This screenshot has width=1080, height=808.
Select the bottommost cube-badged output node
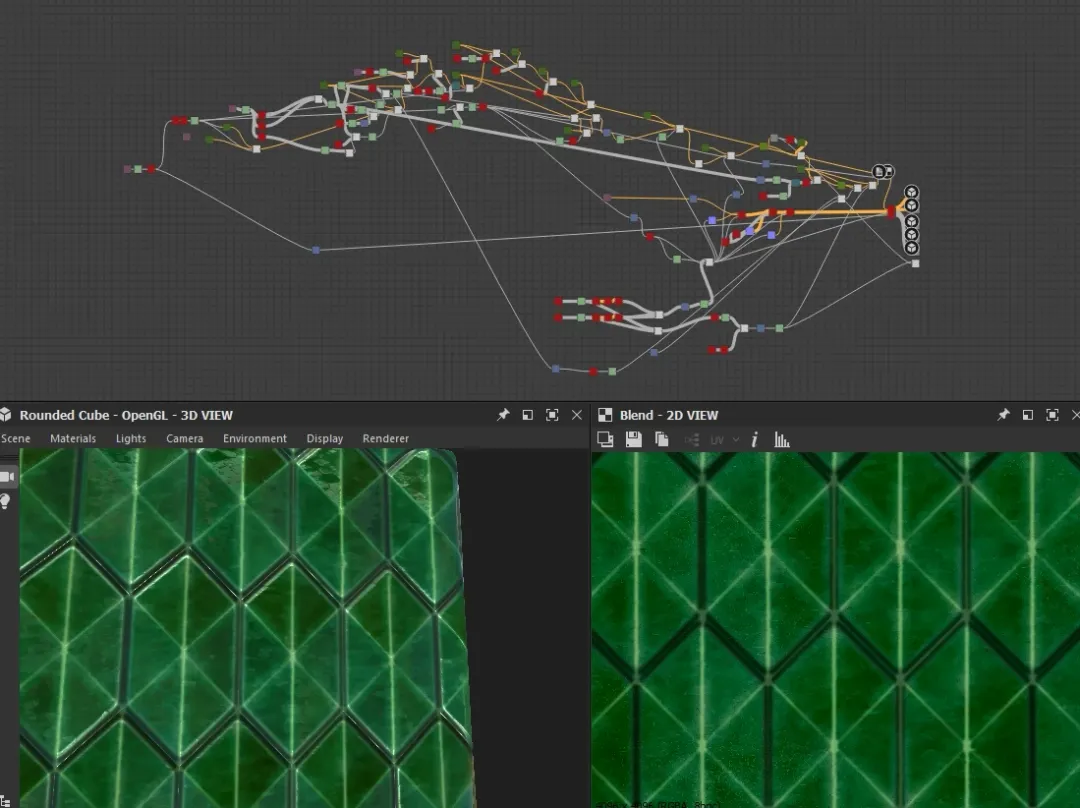pos(911,248)
